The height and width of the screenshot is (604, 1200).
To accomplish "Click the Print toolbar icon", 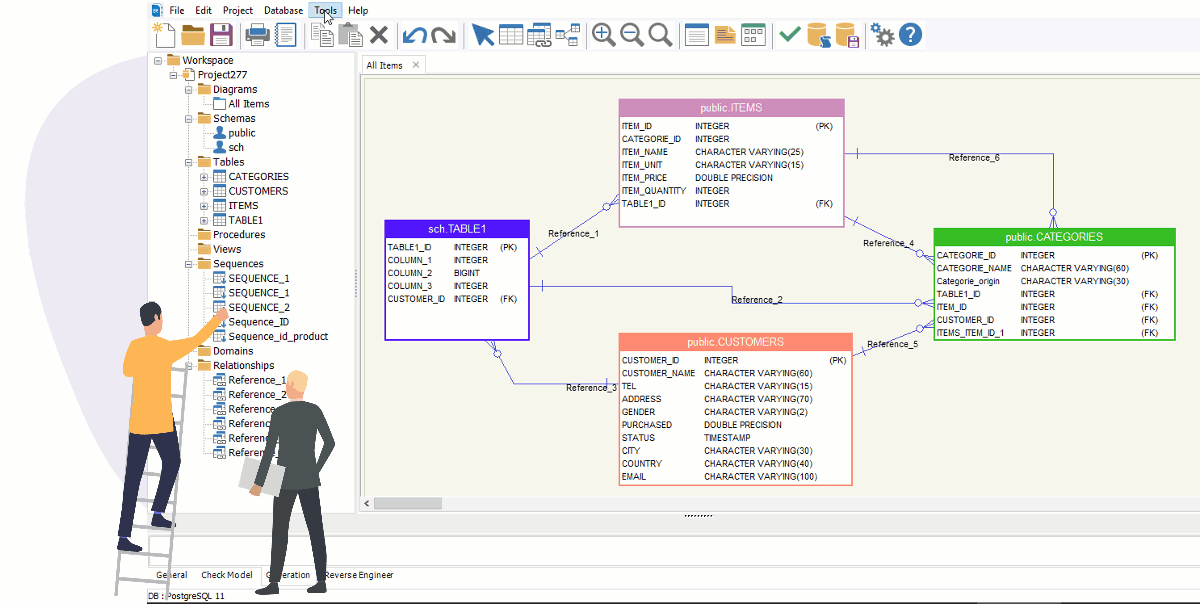I will pos(257,35).
